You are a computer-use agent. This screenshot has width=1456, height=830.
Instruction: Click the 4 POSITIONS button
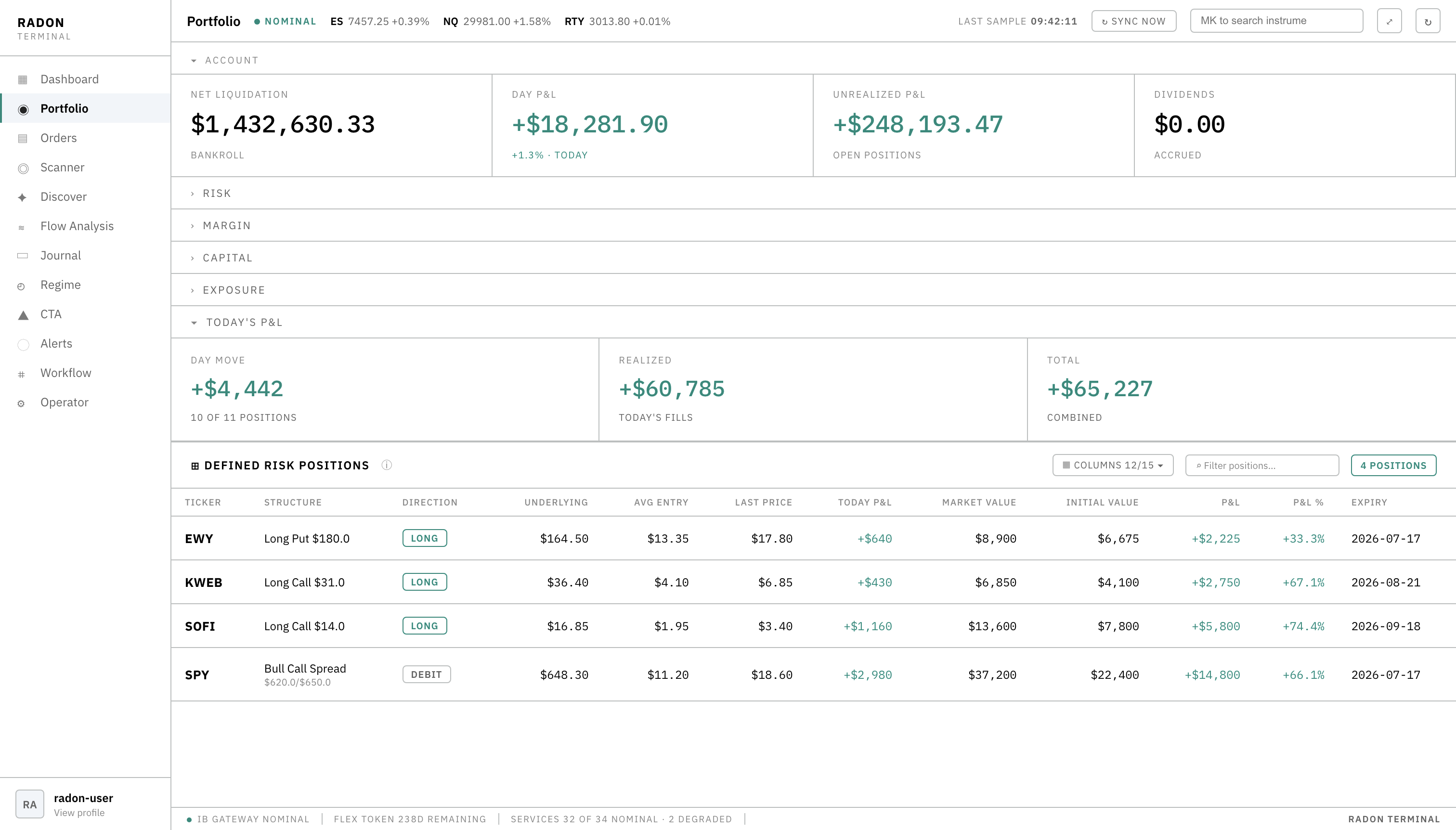coord(1393,465)
